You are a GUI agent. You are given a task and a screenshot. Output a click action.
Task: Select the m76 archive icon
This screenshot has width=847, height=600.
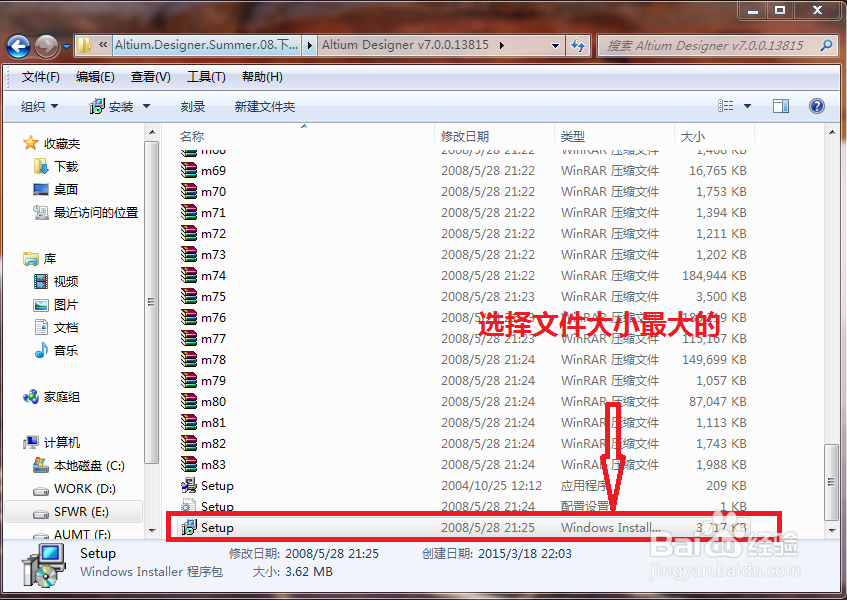(189, 318)
